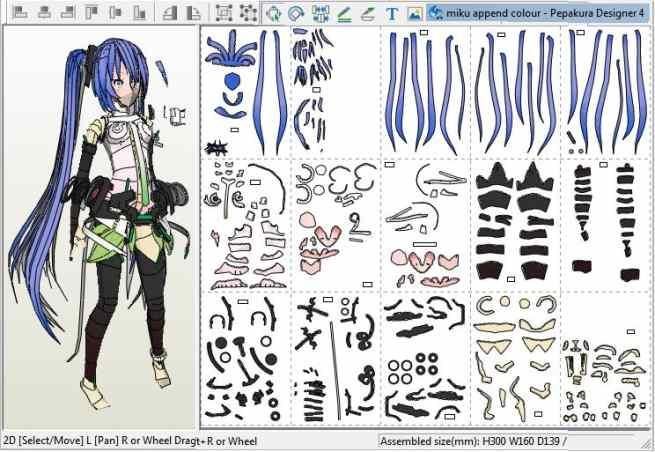Select the insert image tool
Viewport: 655px width, 452px height.
pos(414,14)
